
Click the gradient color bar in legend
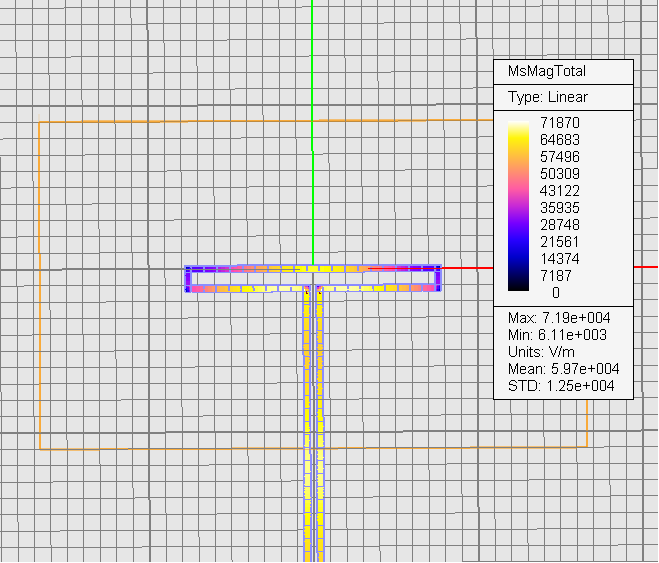519,207
